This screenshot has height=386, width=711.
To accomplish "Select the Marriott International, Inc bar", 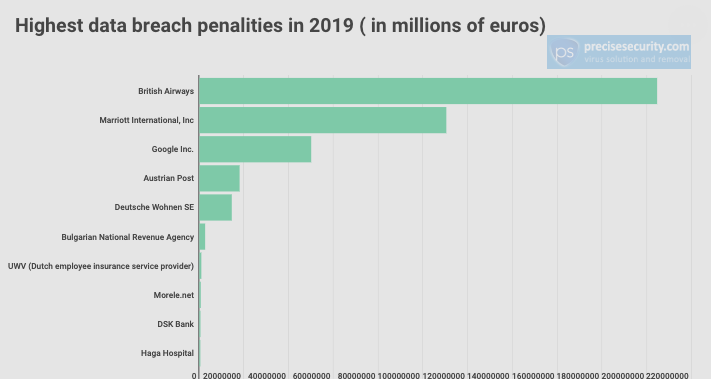I will tap(323, 120).
